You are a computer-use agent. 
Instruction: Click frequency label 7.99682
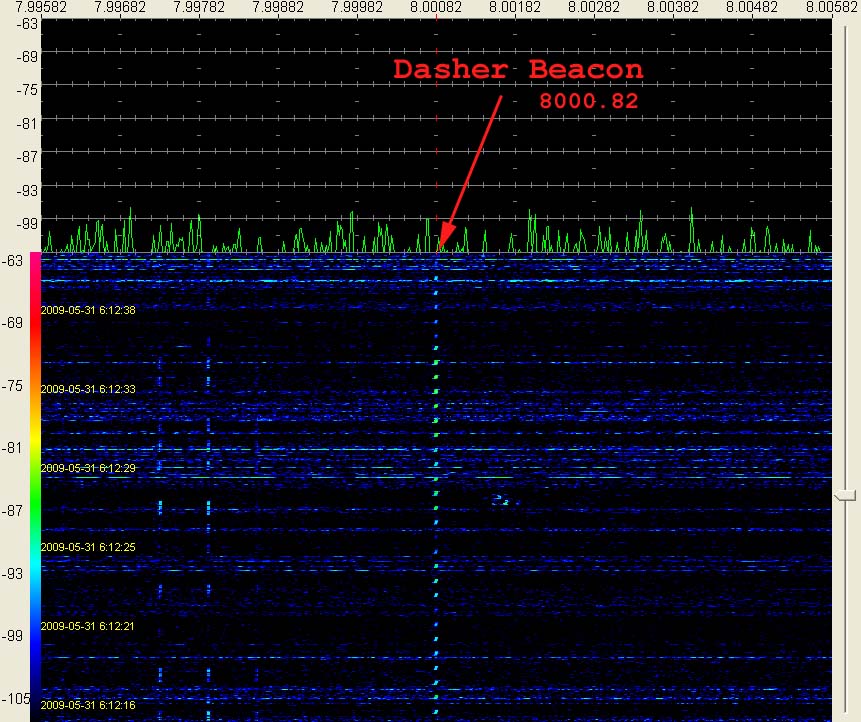120,7
